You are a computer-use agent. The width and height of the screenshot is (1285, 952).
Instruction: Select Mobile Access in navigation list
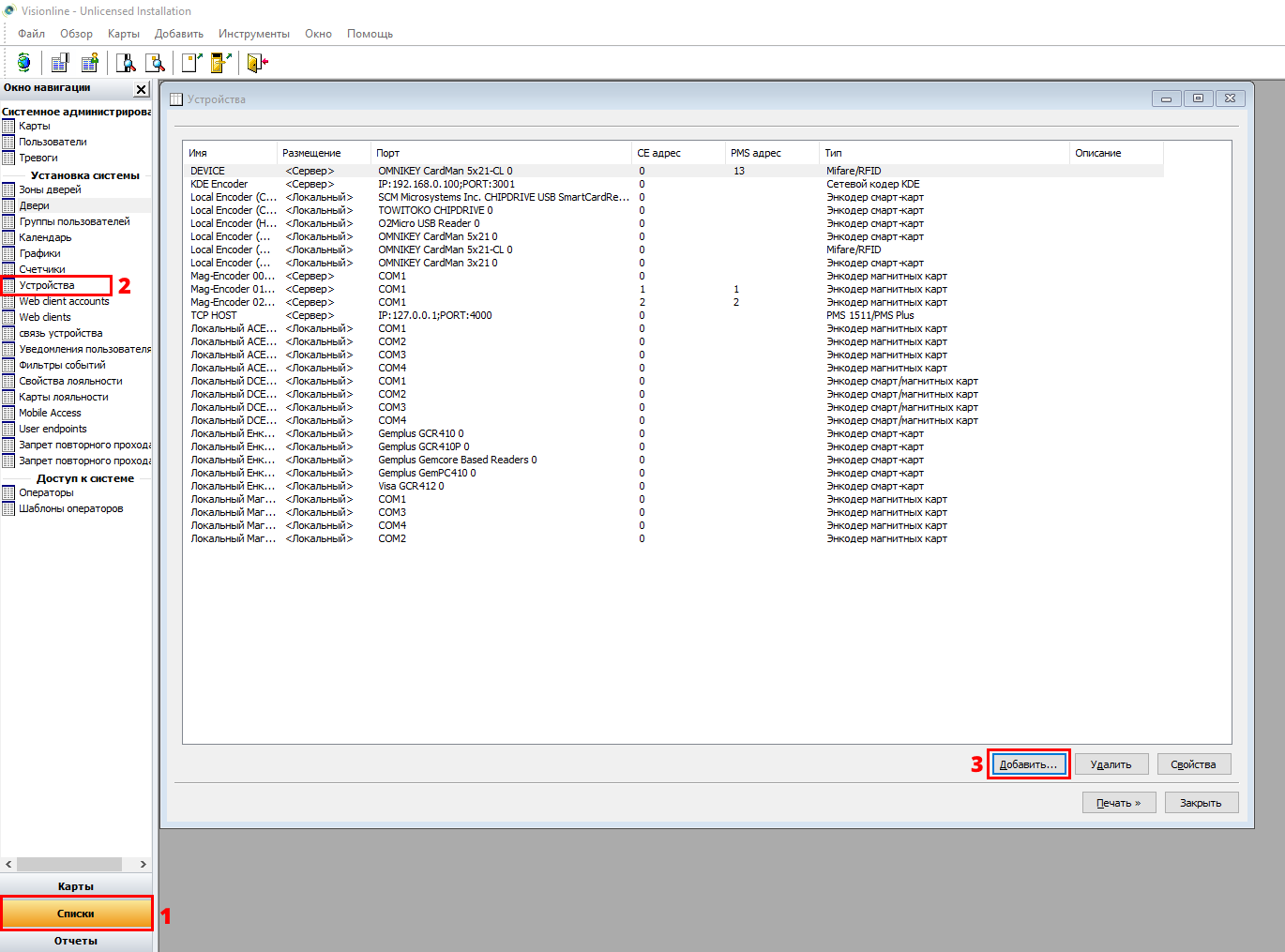pyautogui.click(x=50, y=413)
